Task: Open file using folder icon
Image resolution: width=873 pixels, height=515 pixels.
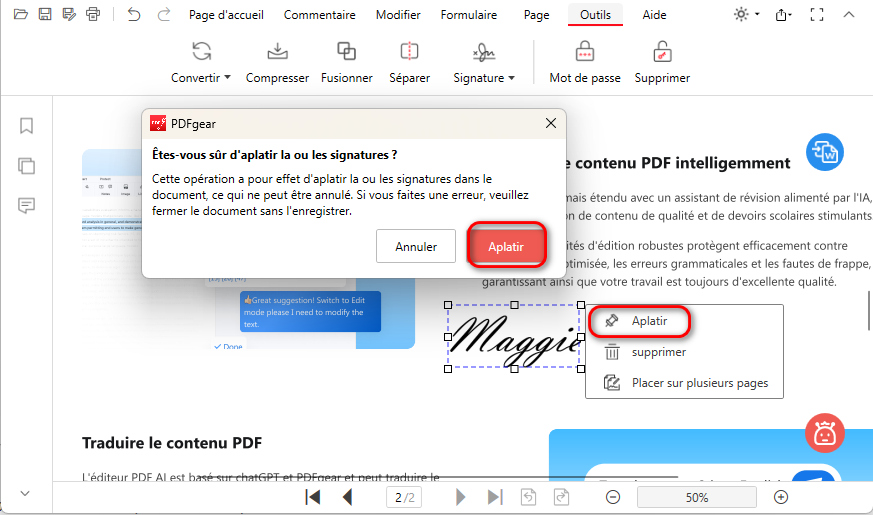Action: [x=21, y=14]
